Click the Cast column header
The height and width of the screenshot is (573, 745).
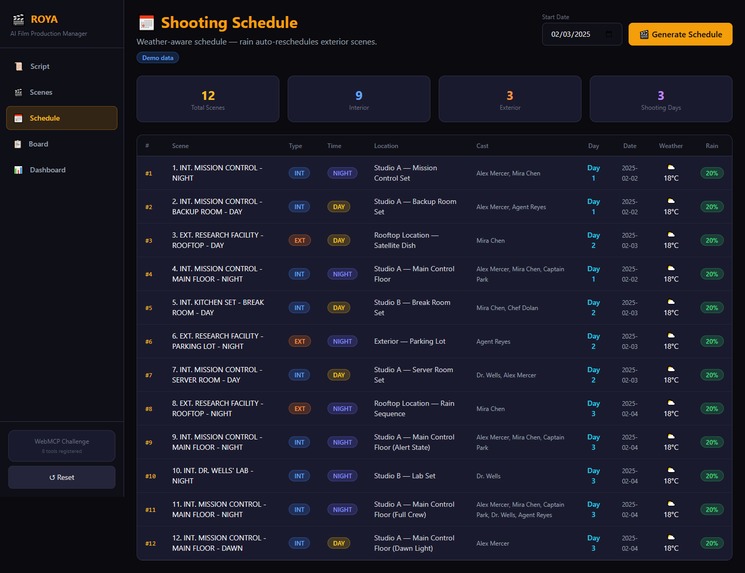[x=482, y=146]
